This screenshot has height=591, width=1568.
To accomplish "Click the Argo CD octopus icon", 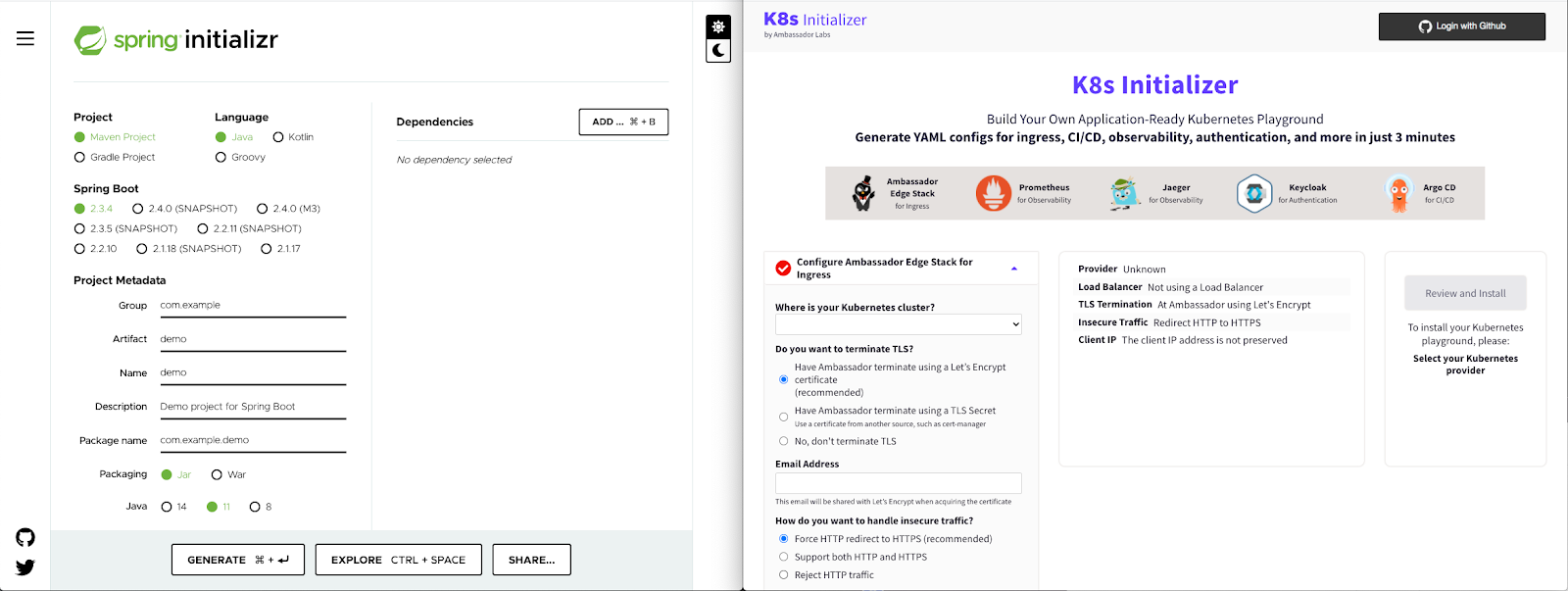I will pyautogui.click(x=1398, y=193).
